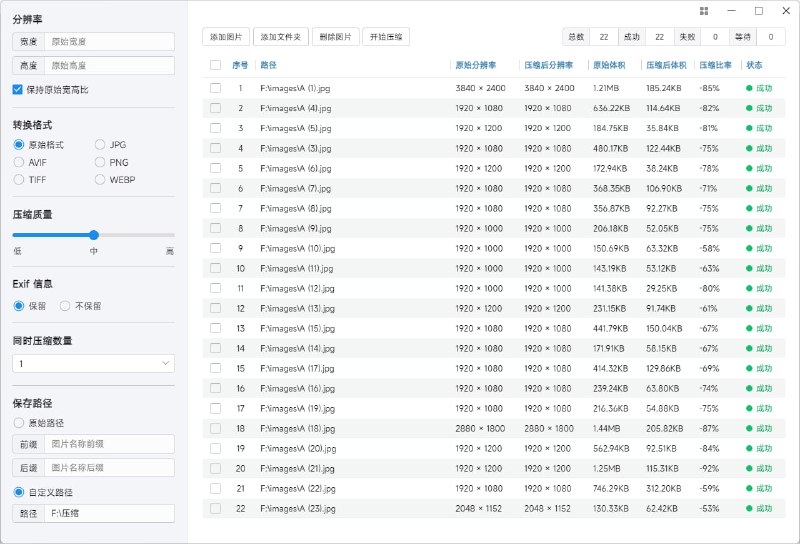Select the WEBP format radio button
800x544 pixels.
coord(101,180)
